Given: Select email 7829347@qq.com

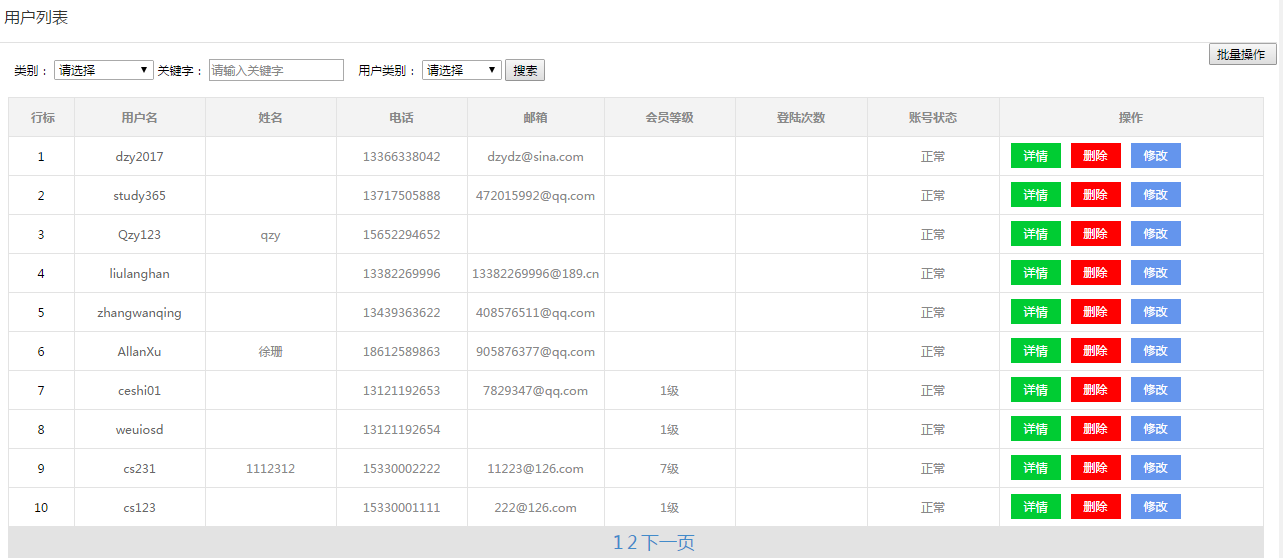Looking at the screenshot, I should pos(536,391).
